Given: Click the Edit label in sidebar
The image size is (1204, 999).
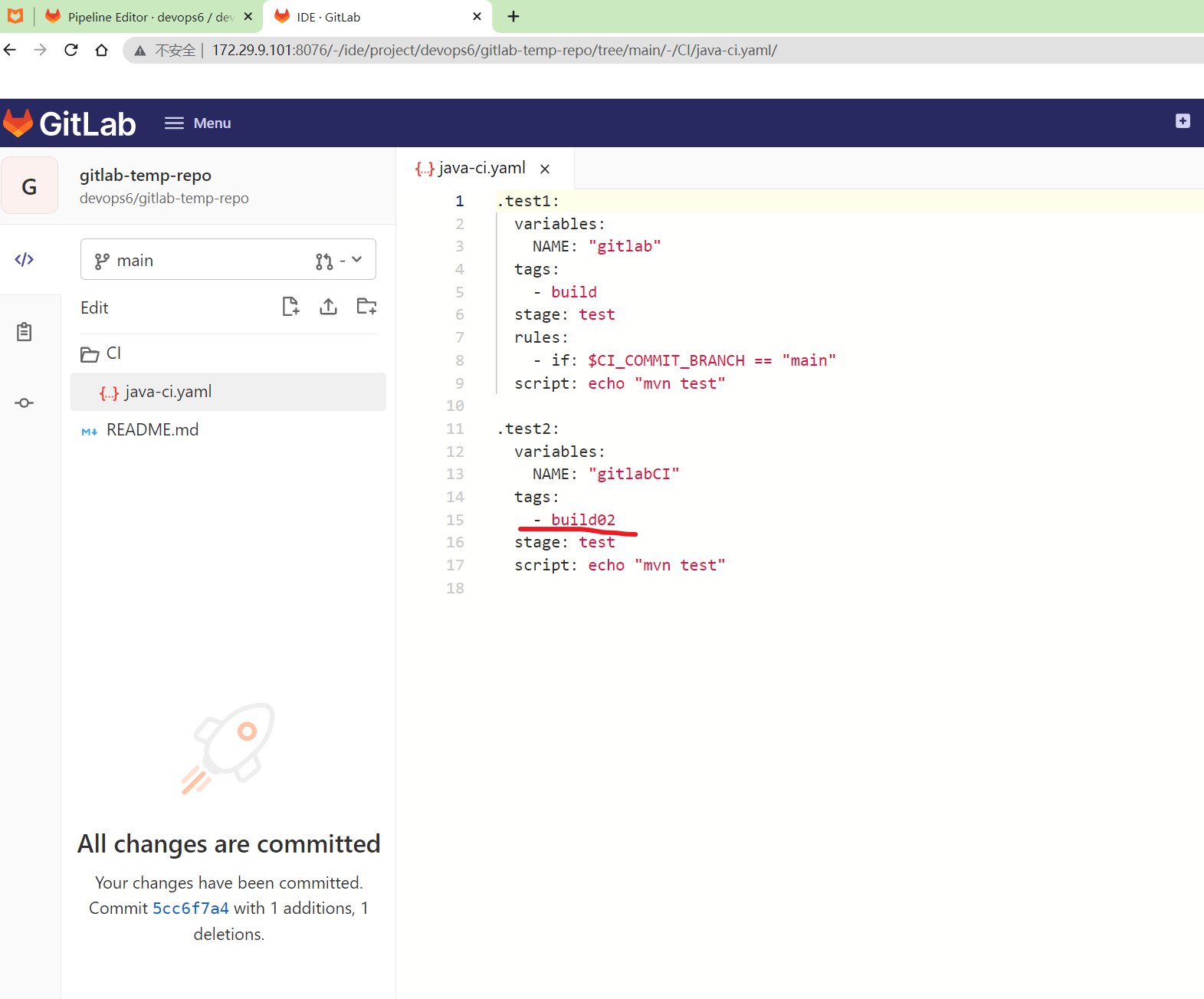Looking at the screenshot, I should coord(94,308).
